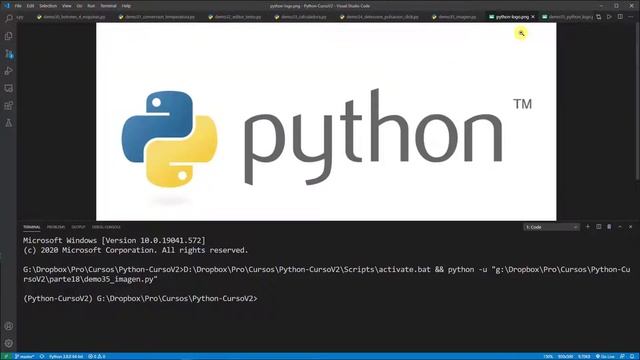Open the terminal selector dropdown '1: Code'
The height and width of the screenshot is (360, 640).
tap(551, 227)
